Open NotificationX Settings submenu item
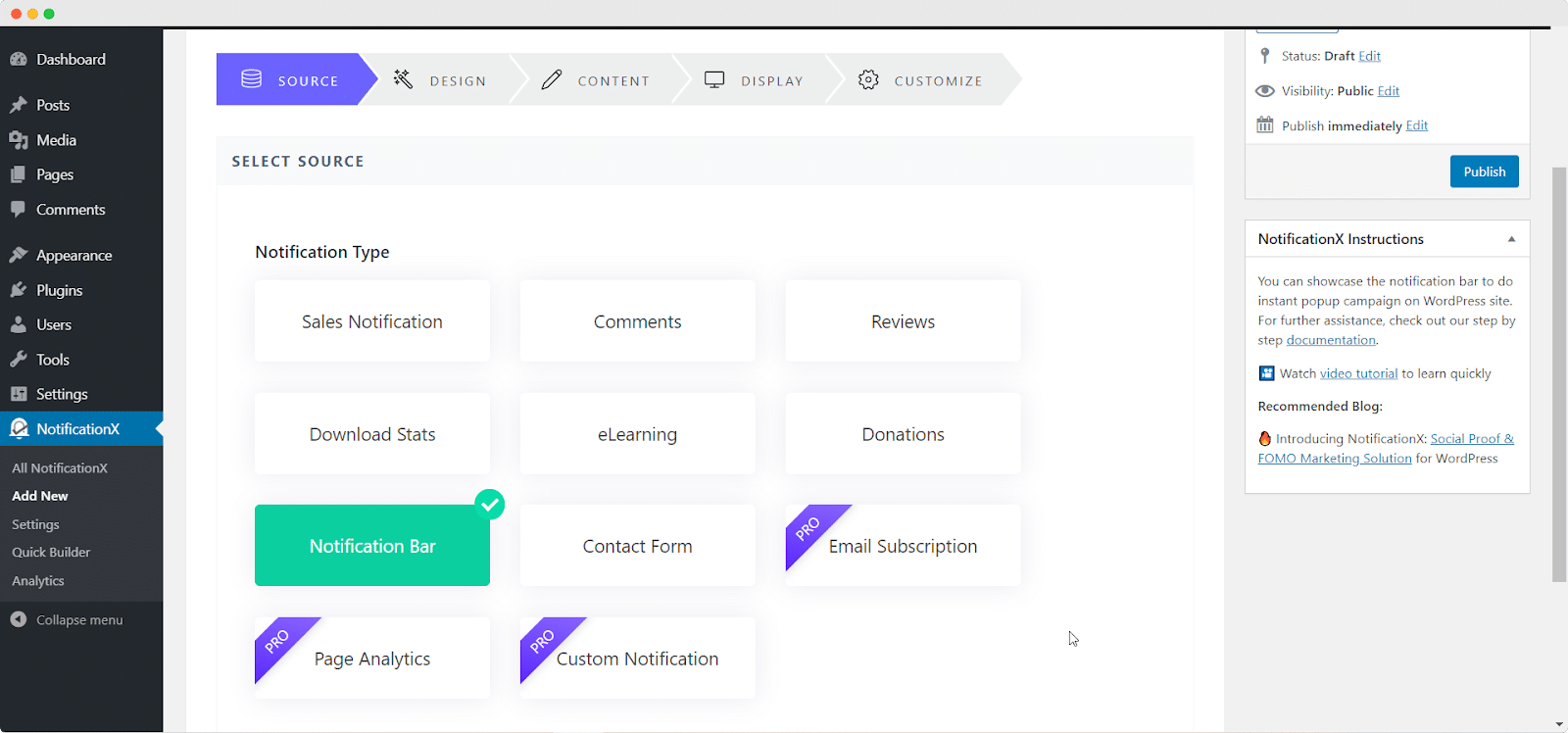 tap(35, 524)
